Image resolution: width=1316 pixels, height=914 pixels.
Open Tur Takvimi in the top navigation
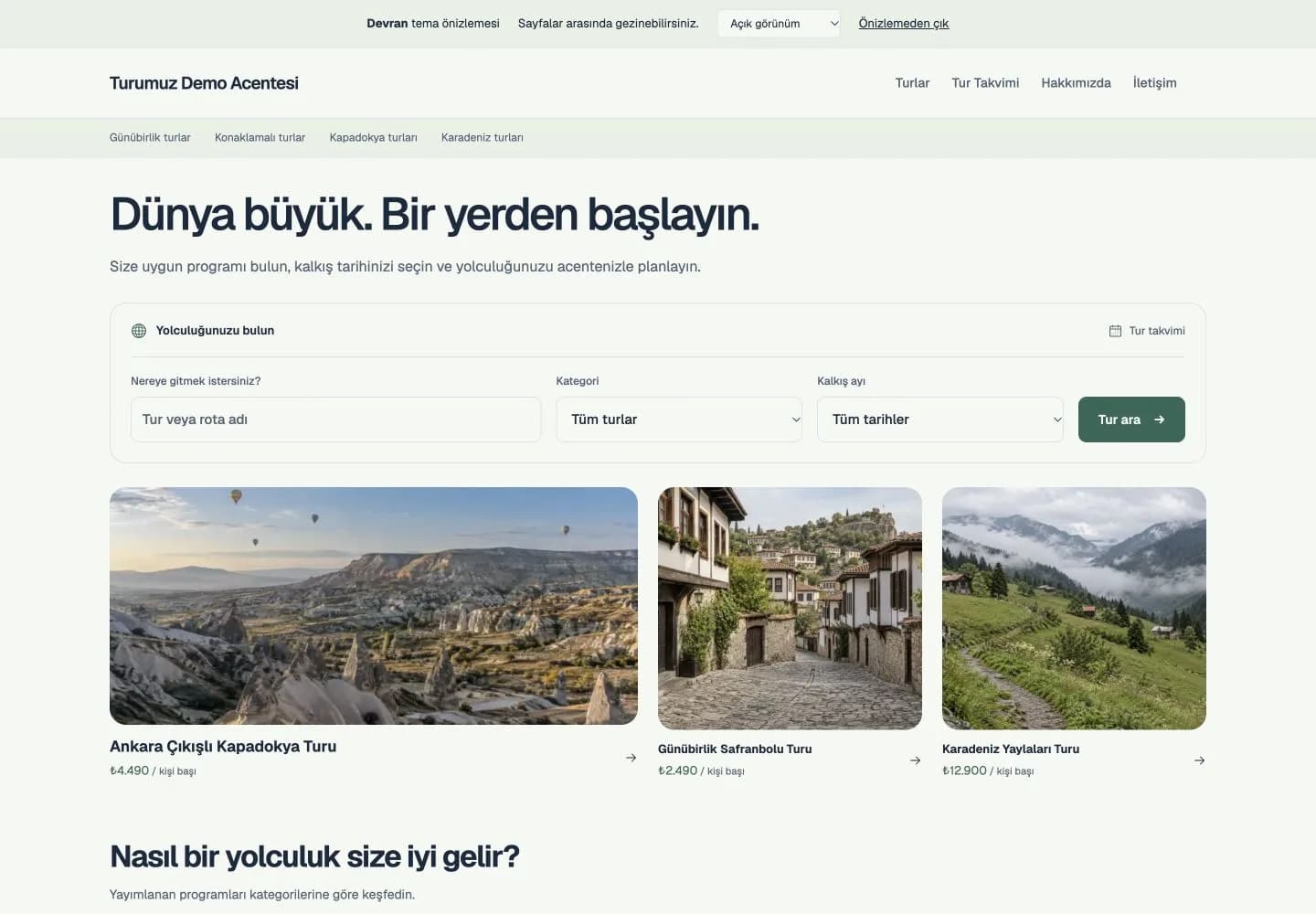click(985, 82)
